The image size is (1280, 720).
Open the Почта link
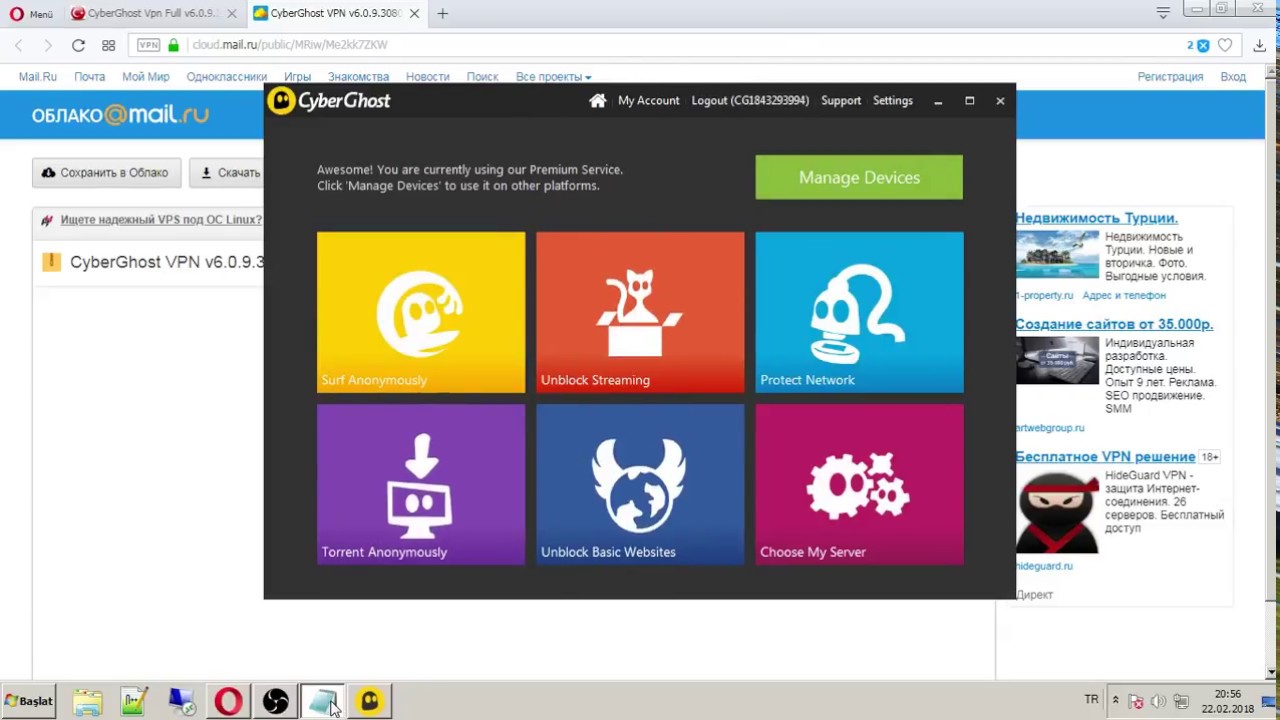(89, 77)
